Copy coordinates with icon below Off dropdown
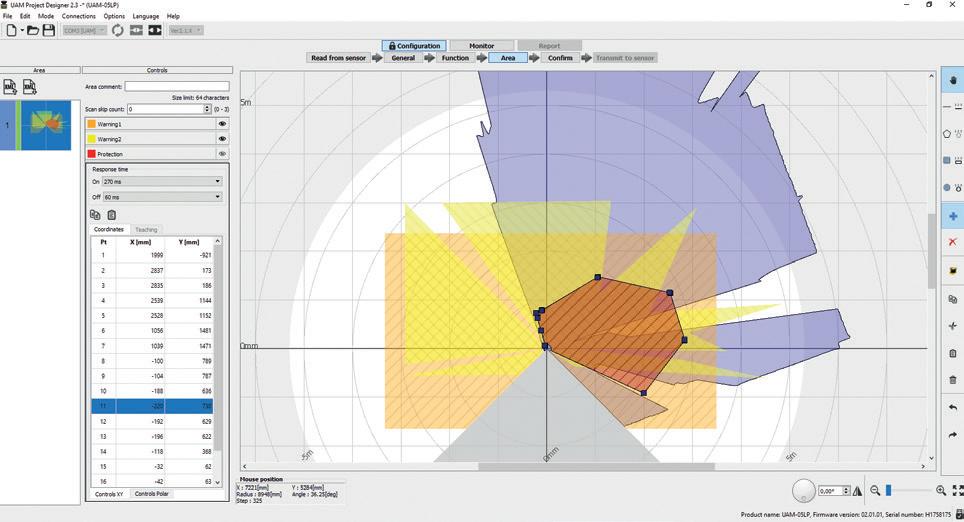Image resolution: width=964 pixels, height=522 pixels. coord(95,215)
